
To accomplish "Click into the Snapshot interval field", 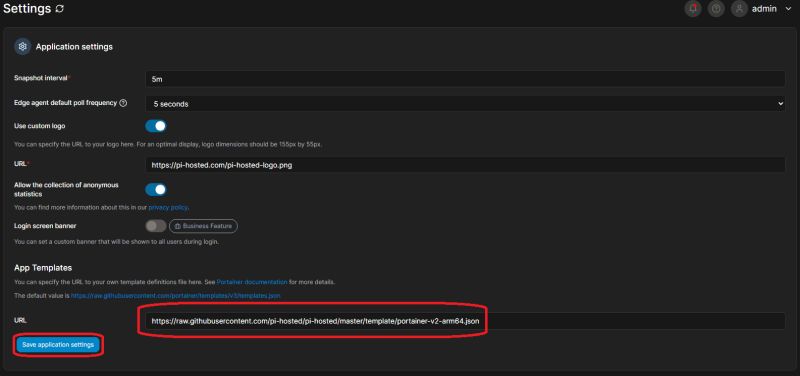I will [x=465, y=79].
